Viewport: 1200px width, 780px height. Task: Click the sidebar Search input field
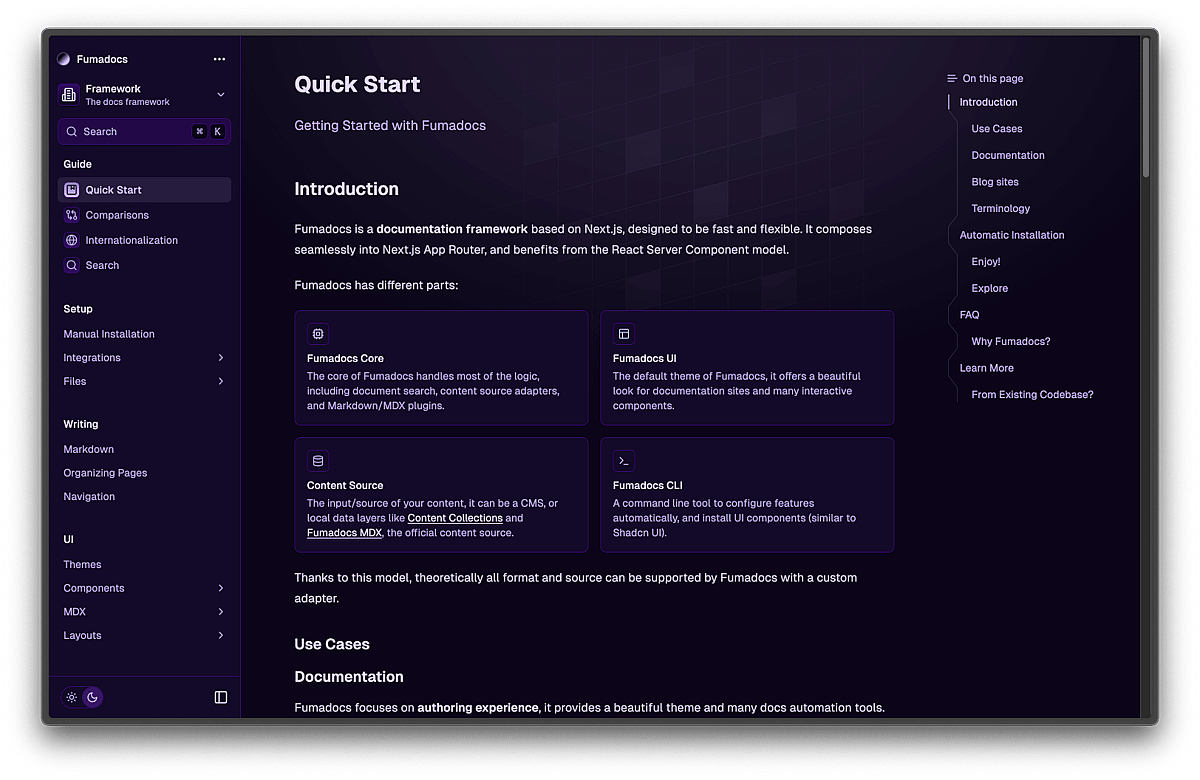point(130,131)
